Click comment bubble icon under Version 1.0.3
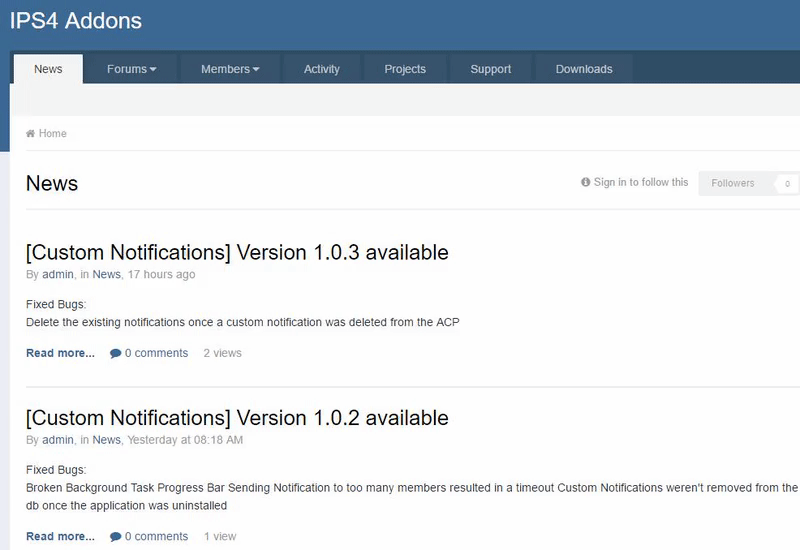800x550 pixels. click(x=116, y=353)
